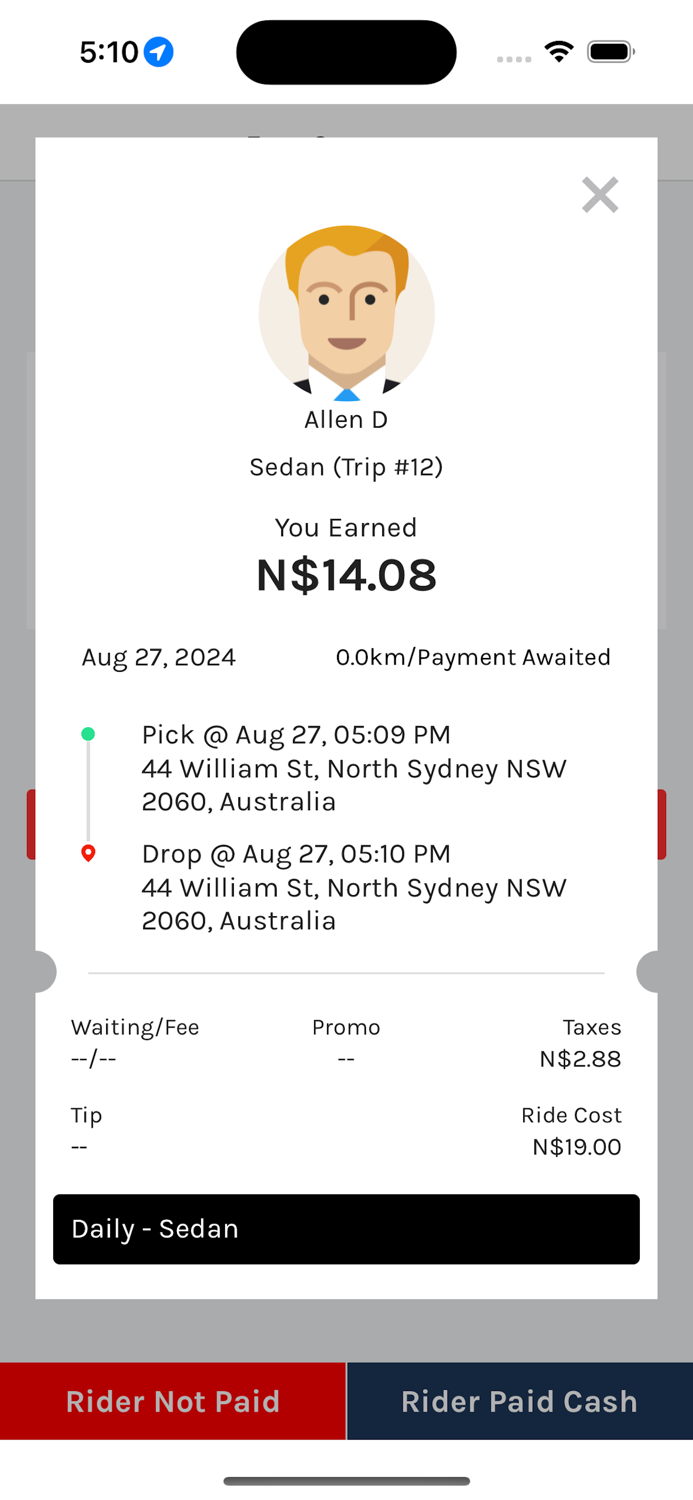Tap Sedan (Trip #12) label
Image resolution: width=693 pixels, height=1500 pixels.
tap(346, 467)
